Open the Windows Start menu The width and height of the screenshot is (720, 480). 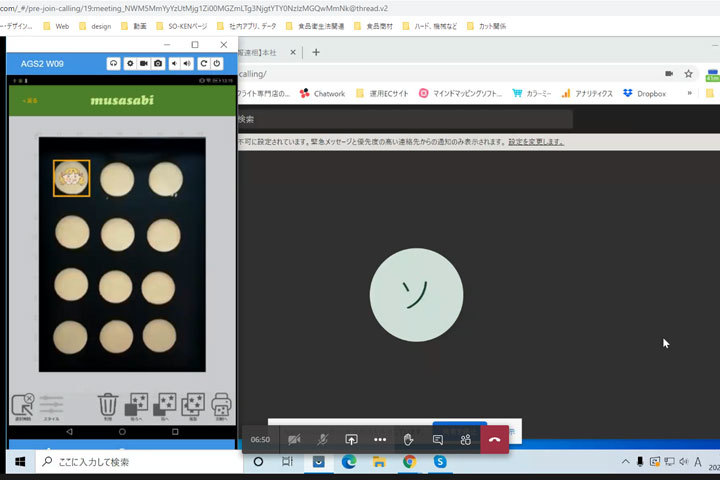tap(20, 462)
